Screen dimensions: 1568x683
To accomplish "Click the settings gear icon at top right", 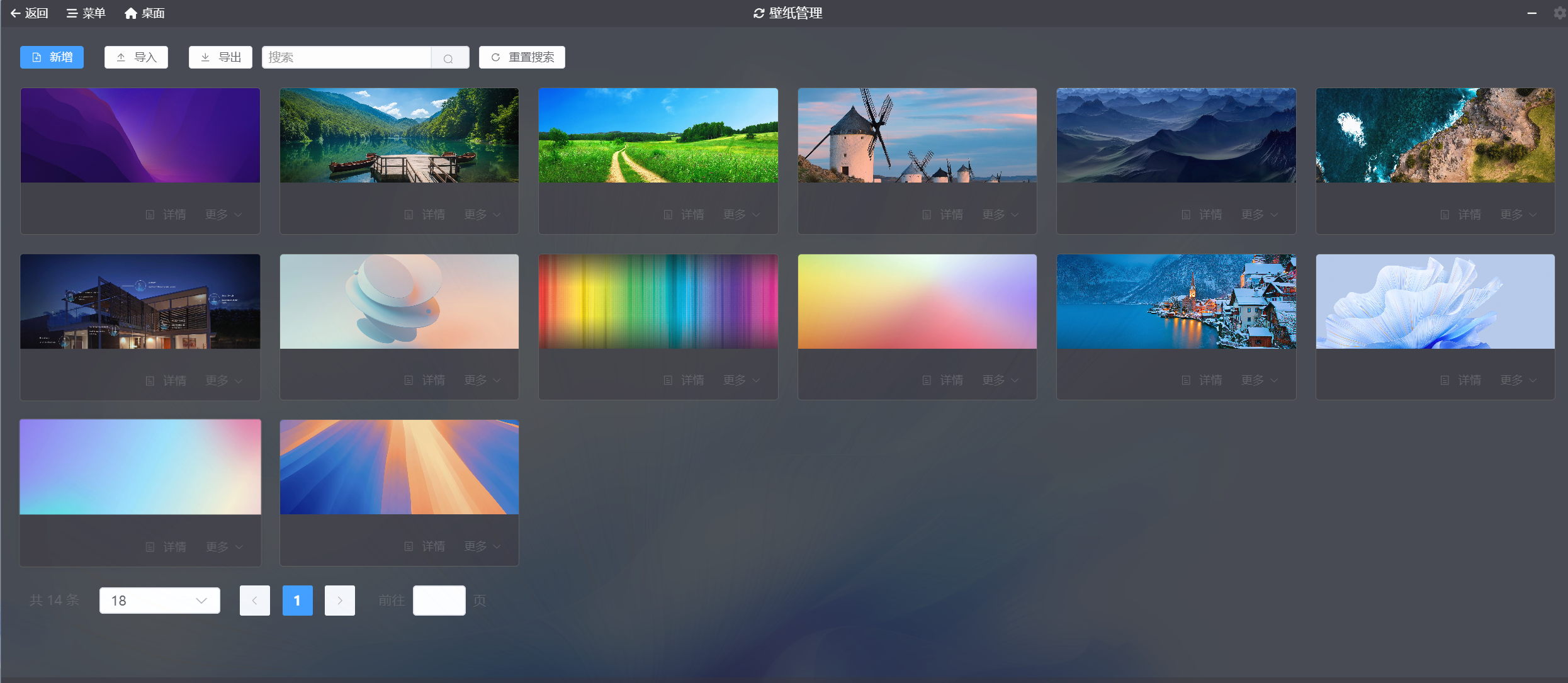I will (1559, 13).
